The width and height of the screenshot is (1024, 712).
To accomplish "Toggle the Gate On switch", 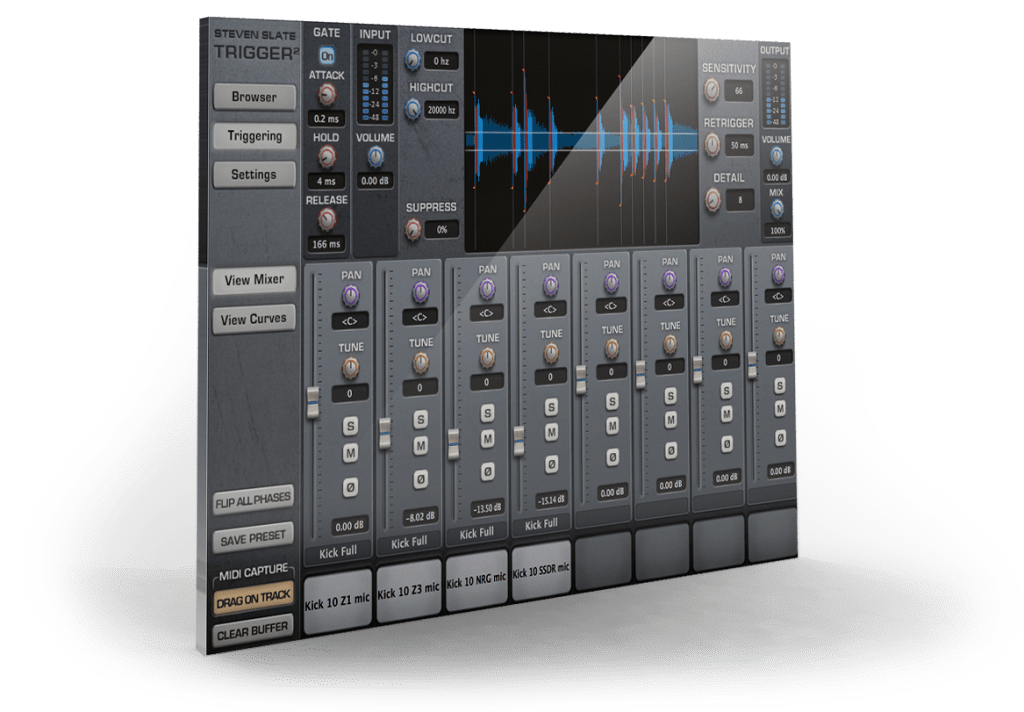I will pyautogui.click(x=327, y=56).
